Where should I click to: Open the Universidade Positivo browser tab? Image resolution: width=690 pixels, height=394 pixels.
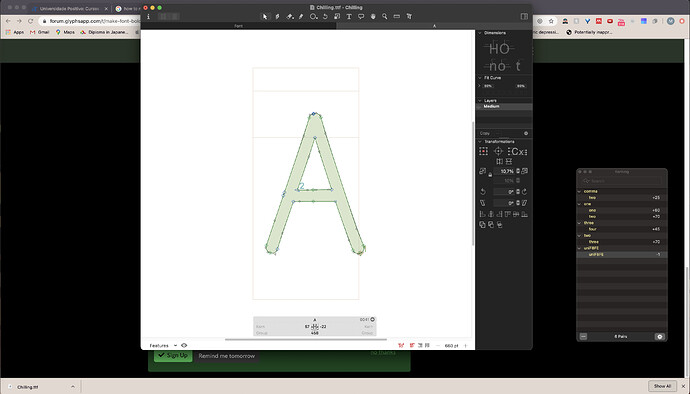[69, 8]
